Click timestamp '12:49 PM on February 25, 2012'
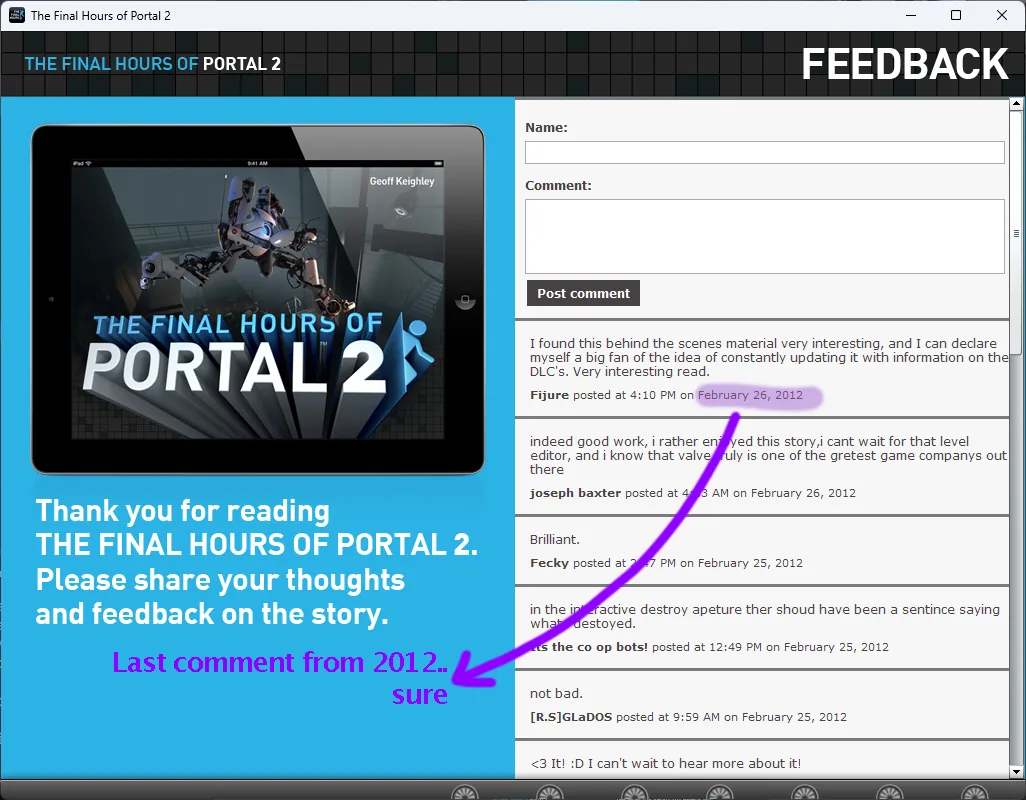1026x800 pixels. pos(799,648)
